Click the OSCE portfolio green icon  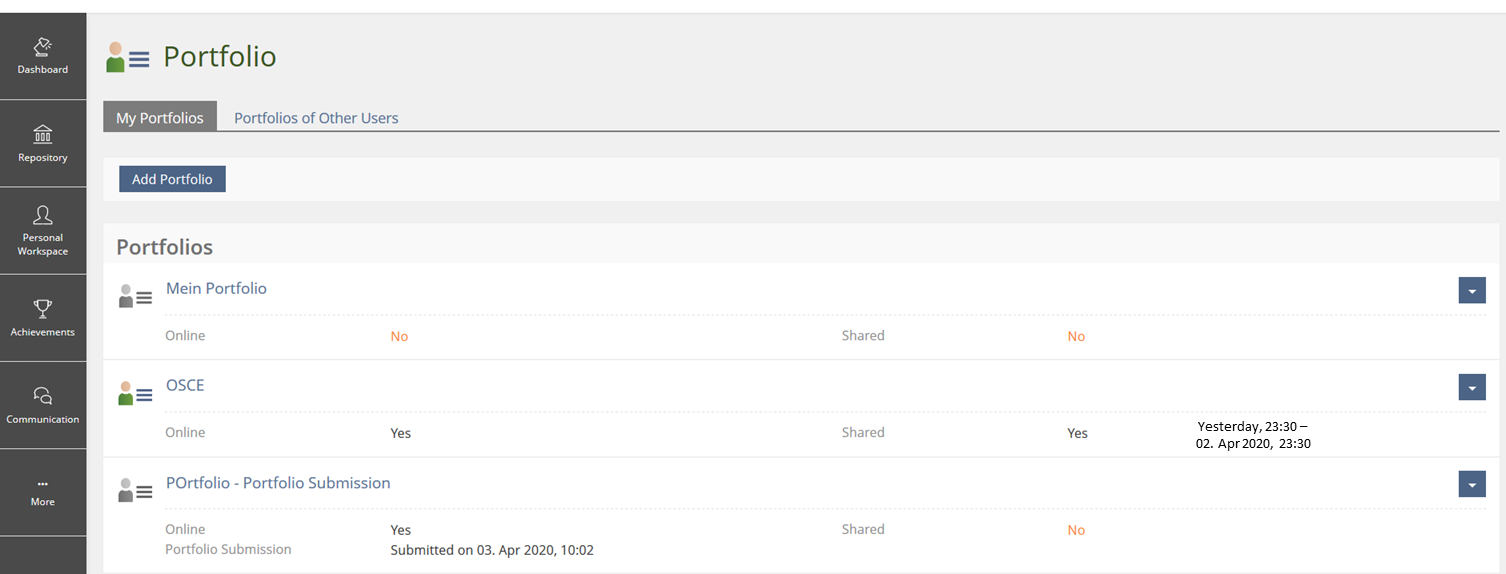[134, 393]
